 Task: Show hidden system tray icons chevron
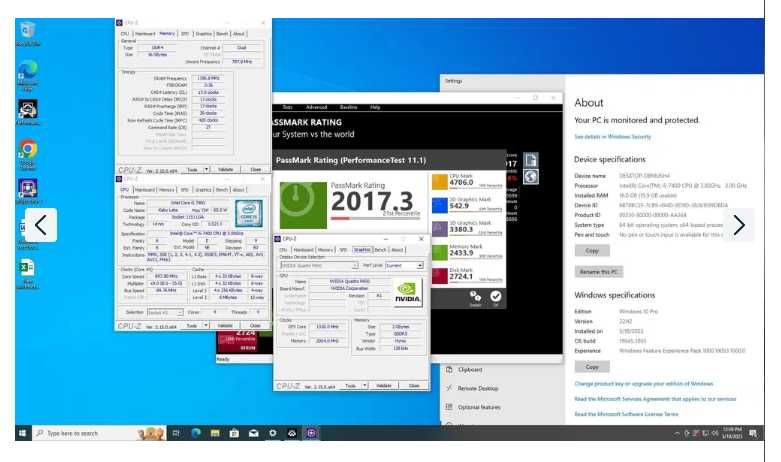[676, 434]
